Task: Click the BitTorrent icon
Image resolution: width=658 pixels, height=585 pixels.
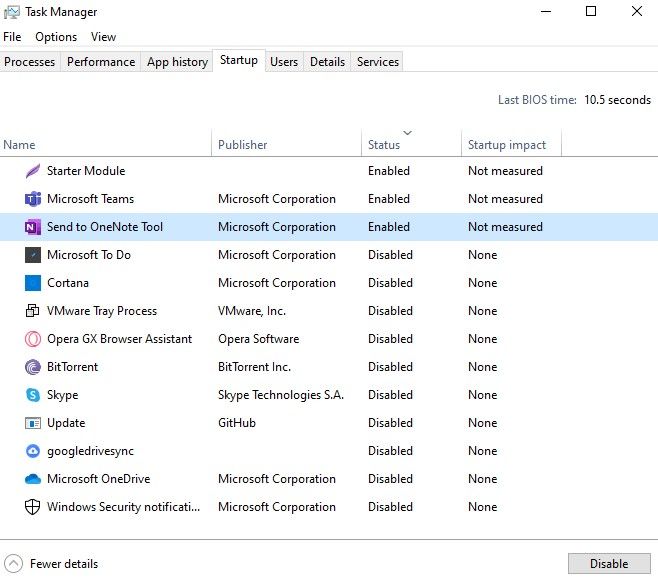Action: coord(32,367)
